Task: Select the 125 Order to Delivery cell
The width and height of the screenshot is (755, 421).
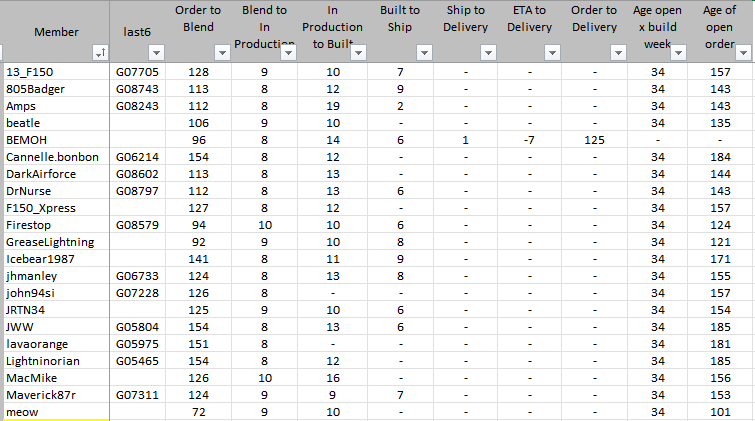Action: (594, 140)
